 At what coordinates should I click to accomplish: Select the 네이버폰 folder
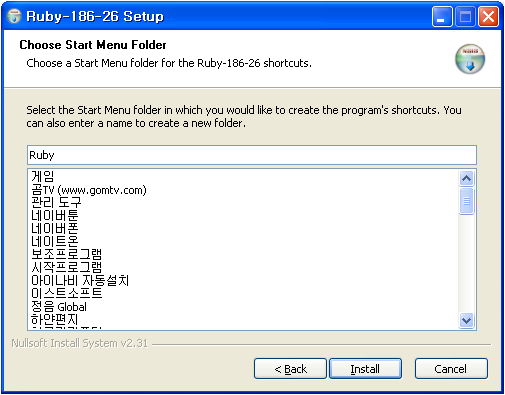coord(55,228)
